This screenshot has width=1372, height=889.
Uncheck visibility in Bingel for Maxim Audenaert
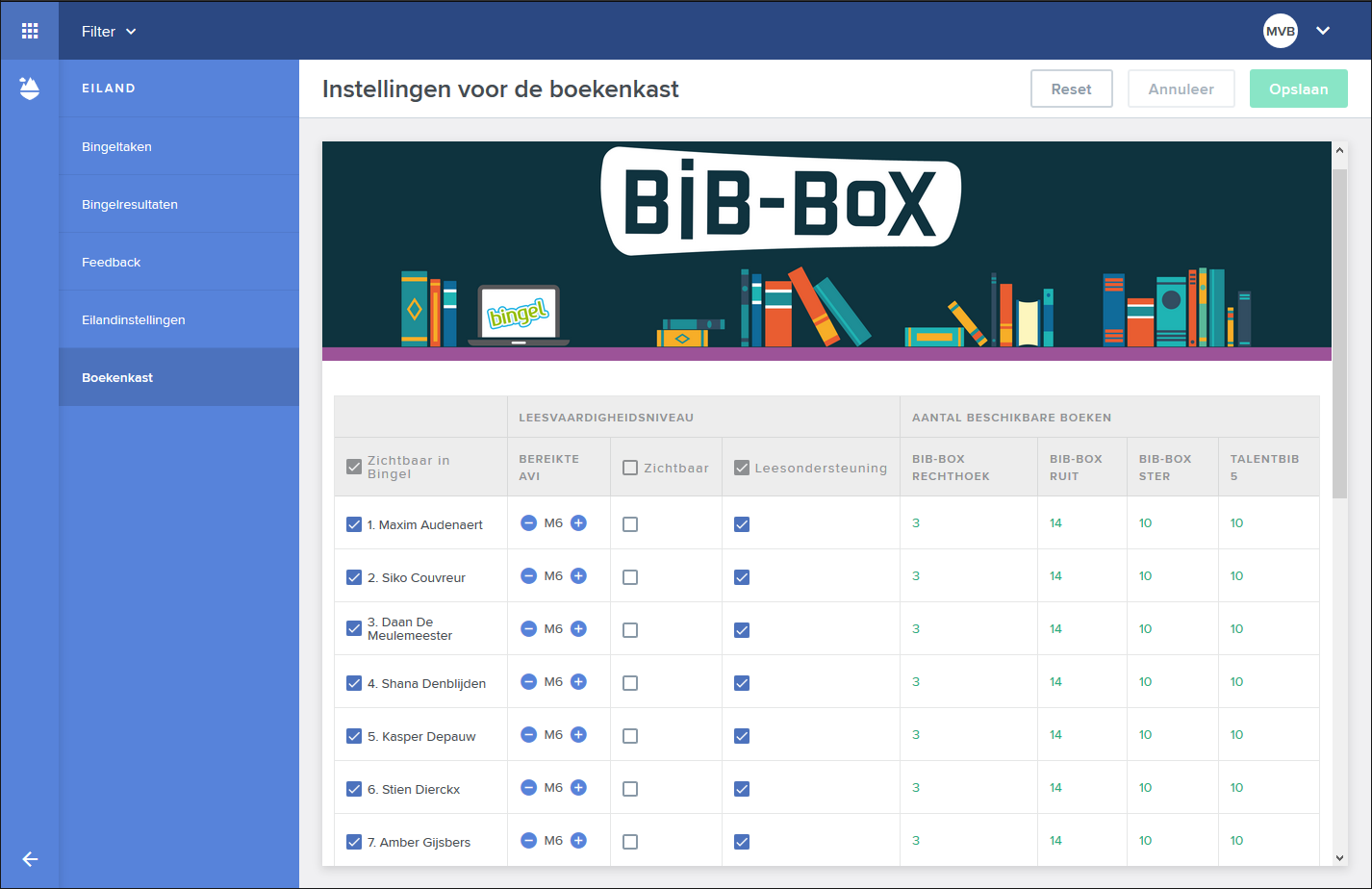point(354,524)
